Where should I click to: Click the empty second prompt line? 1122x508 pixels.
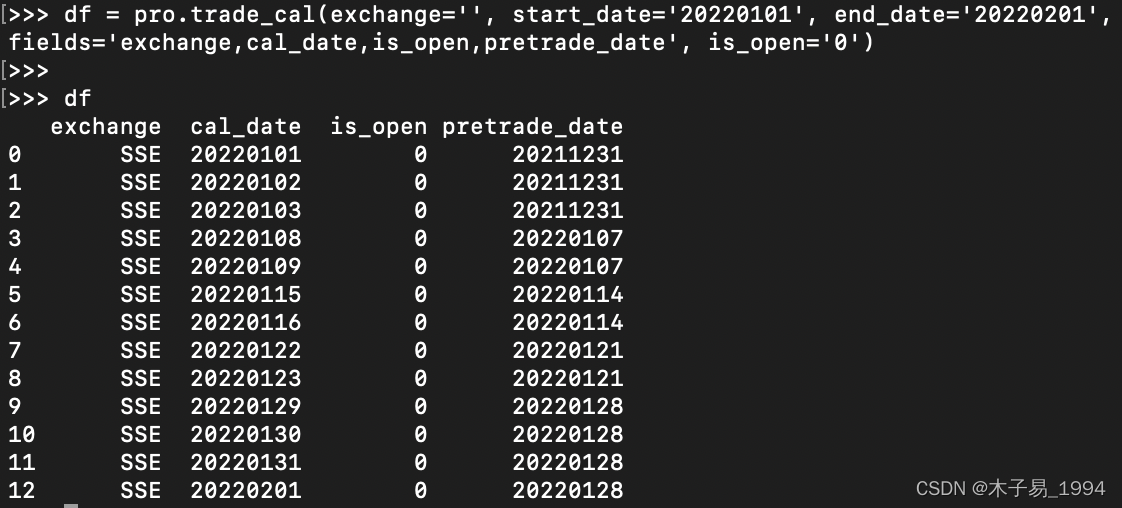tap(29, 71)
